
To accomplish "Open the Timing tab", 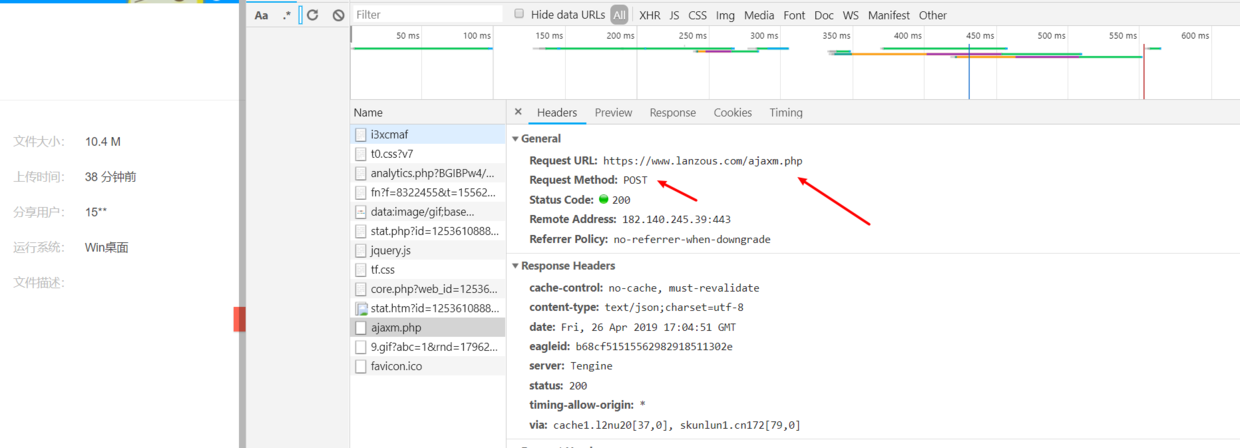I will [786, 112].
